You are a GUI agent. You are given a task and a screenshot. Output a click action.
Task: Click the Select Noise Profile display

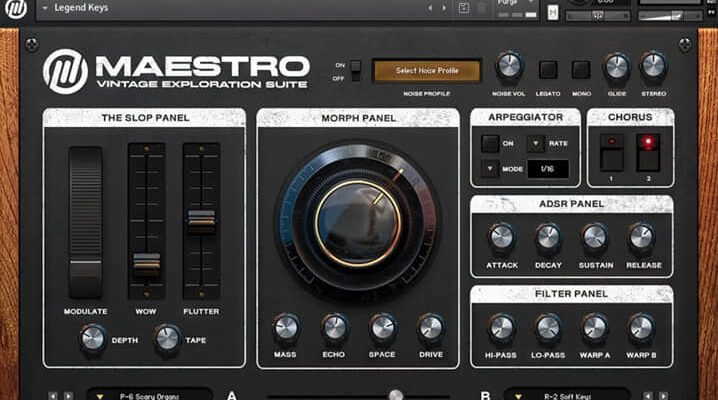click(x=427, y=71)
